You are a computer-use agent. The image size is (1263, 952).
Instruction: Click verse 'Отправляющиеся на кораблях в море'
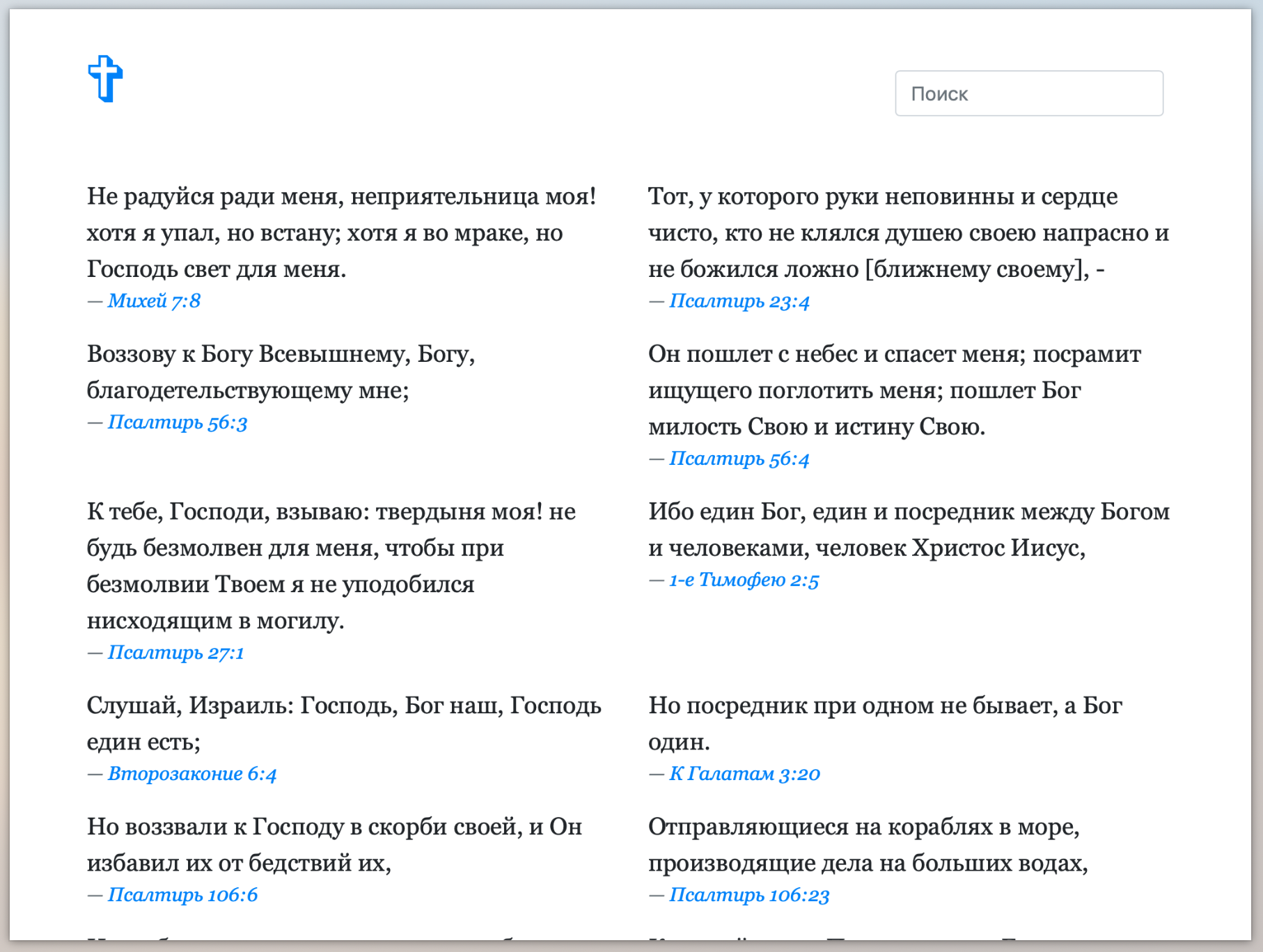tap(868, 845)
